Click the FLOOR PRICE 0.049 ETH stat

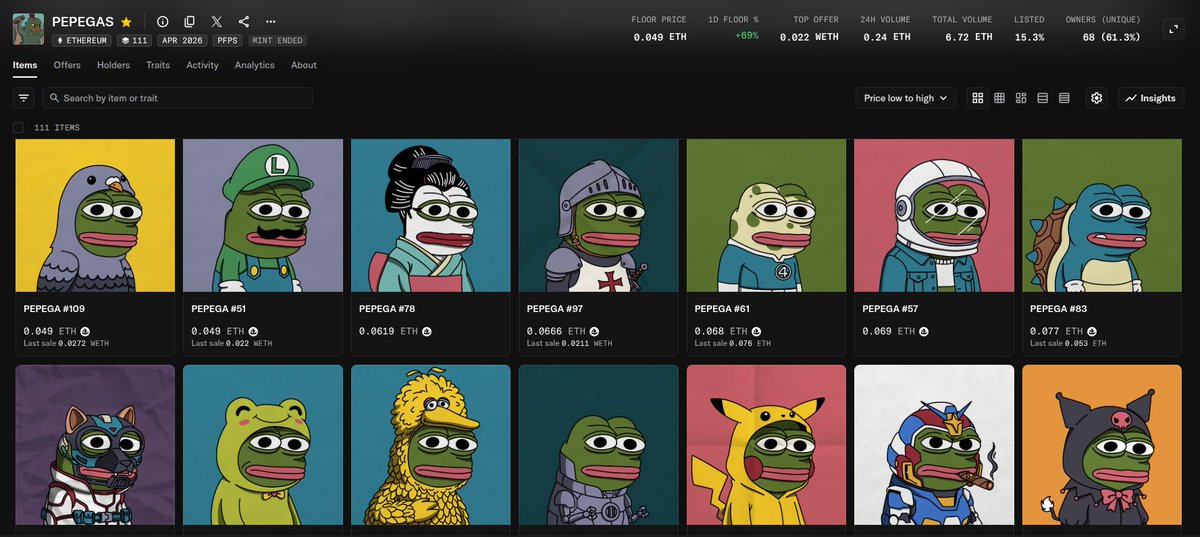click(659, 28)
